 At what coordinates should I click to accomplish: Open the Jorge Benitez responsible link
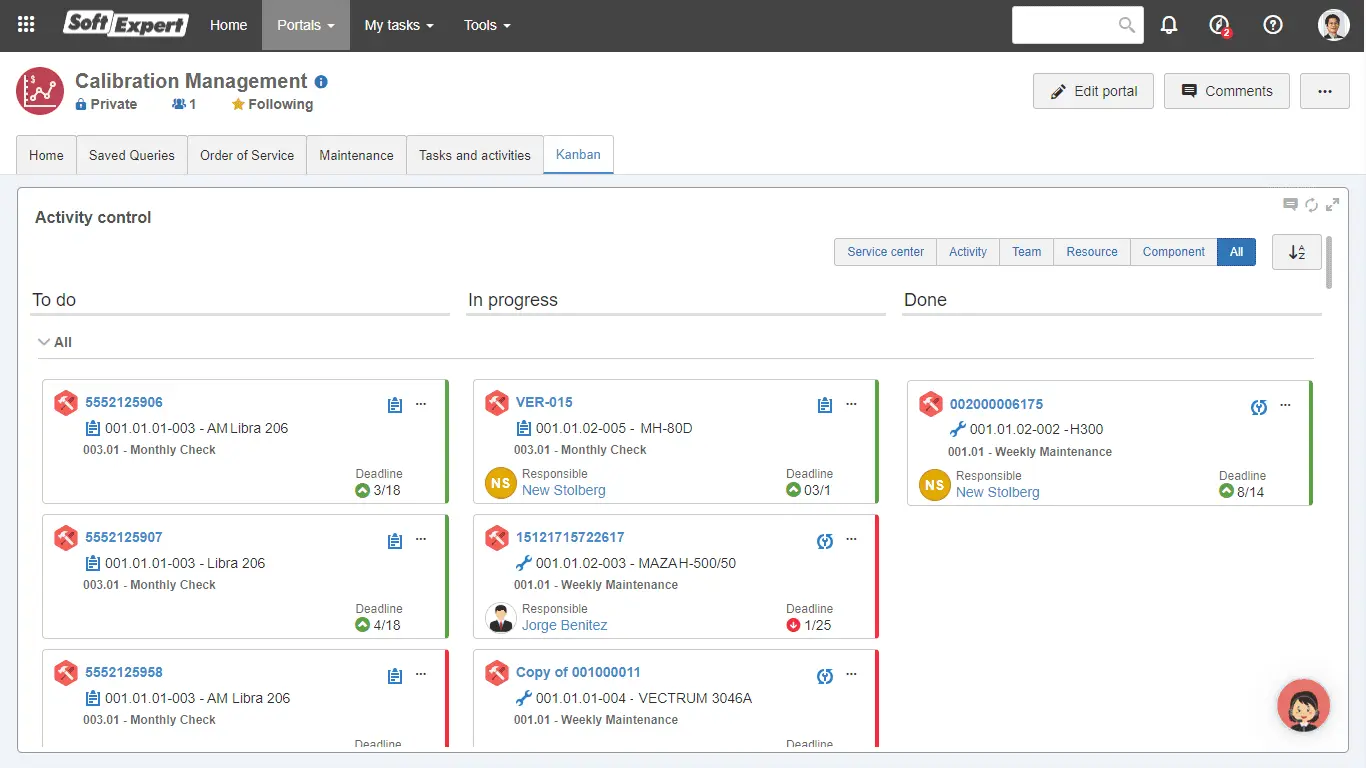[x=564, y=625]
